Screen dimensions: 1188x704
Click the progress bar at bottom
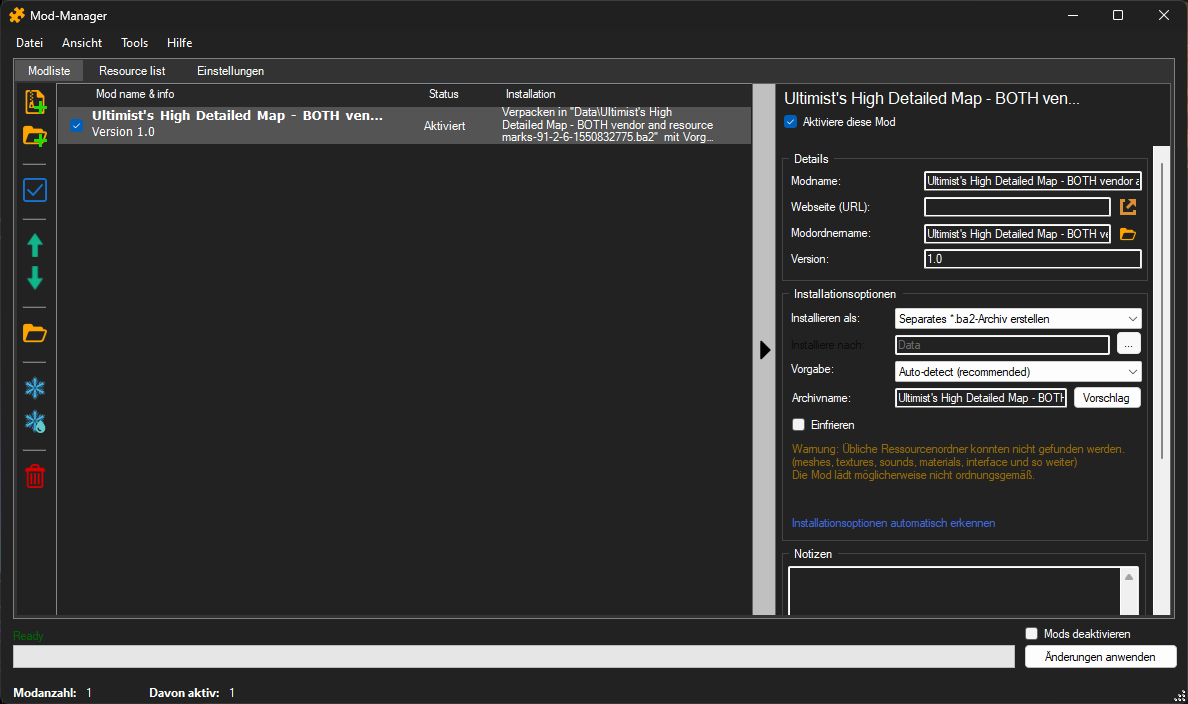[x=514, y=657]
